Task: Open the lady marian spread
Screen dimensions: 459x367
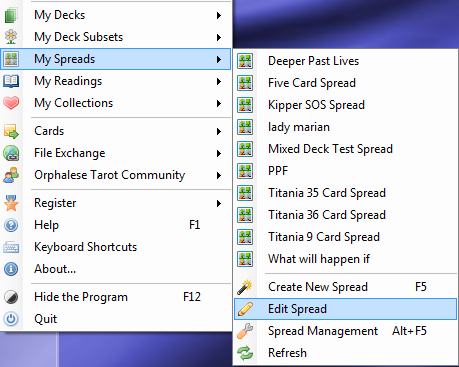Action: [345, 127]
